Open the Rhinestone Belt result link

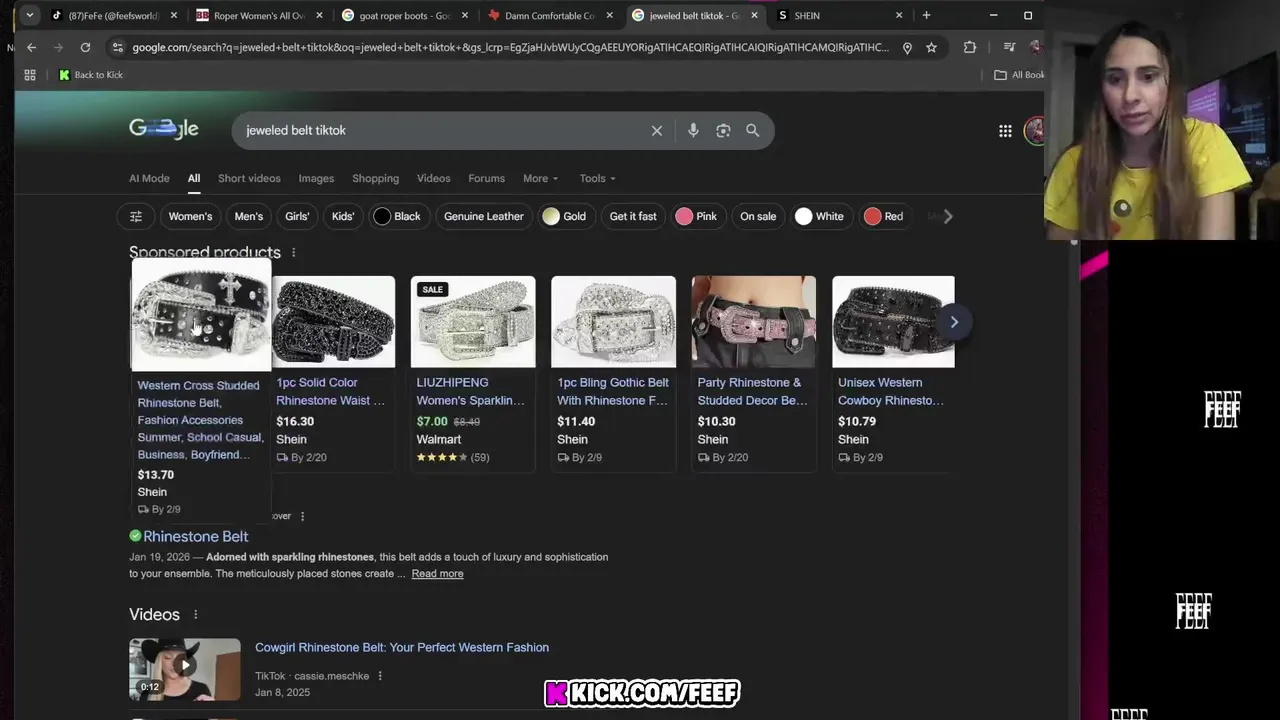coord(195,536)
